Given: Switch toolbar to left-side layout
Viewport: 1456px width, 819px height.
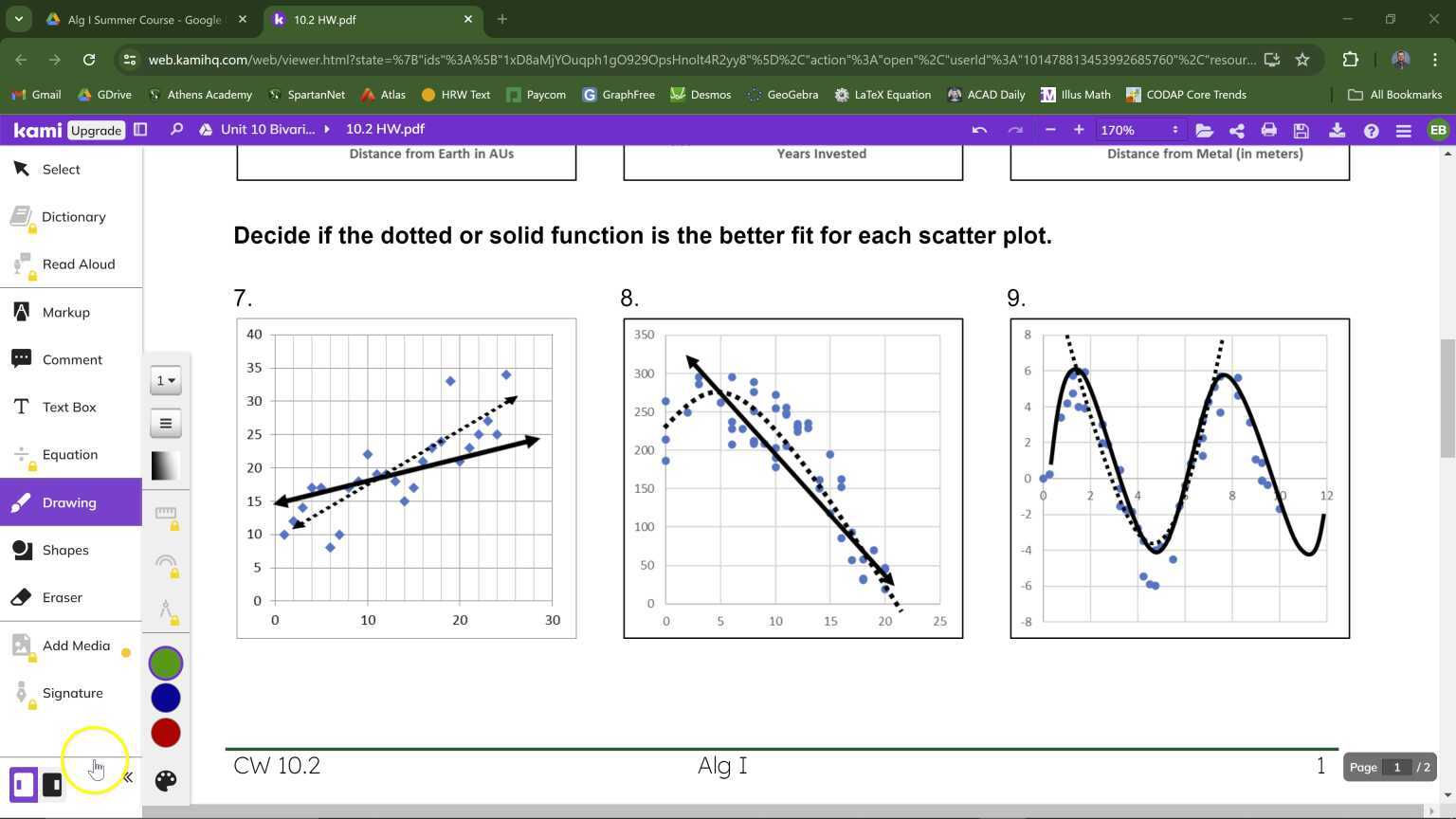Looking at the screenshot, I should (x=24, y=785).
